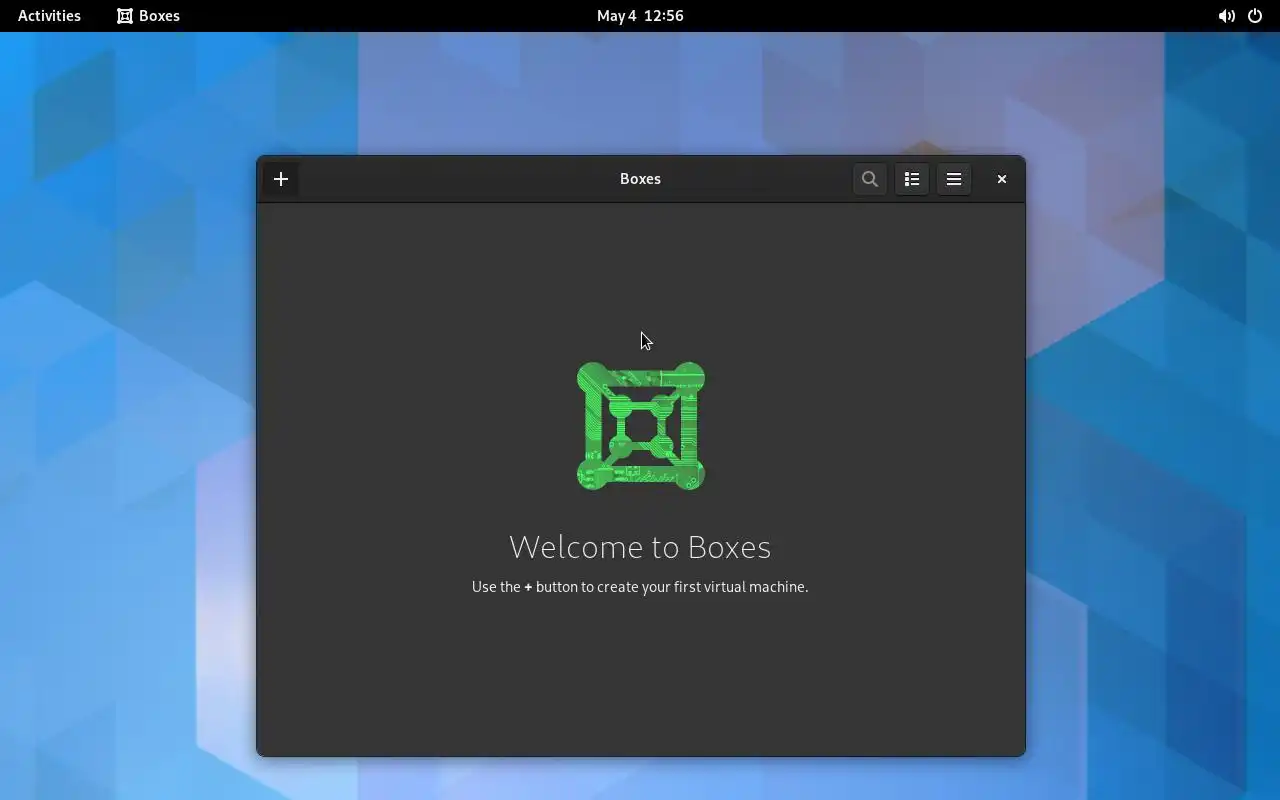
Task: Click the "Use the + button" hint text
Action: point(640,587)
